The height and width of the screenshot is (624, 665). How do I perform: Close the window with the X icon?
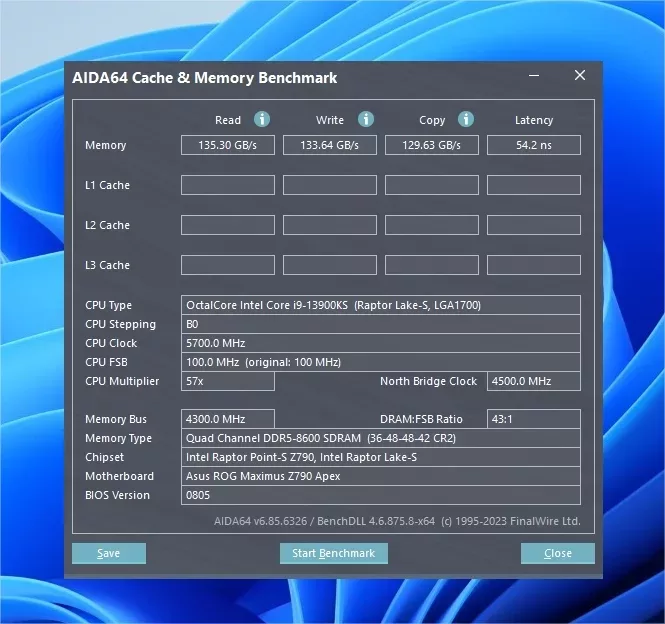(580, 75)
